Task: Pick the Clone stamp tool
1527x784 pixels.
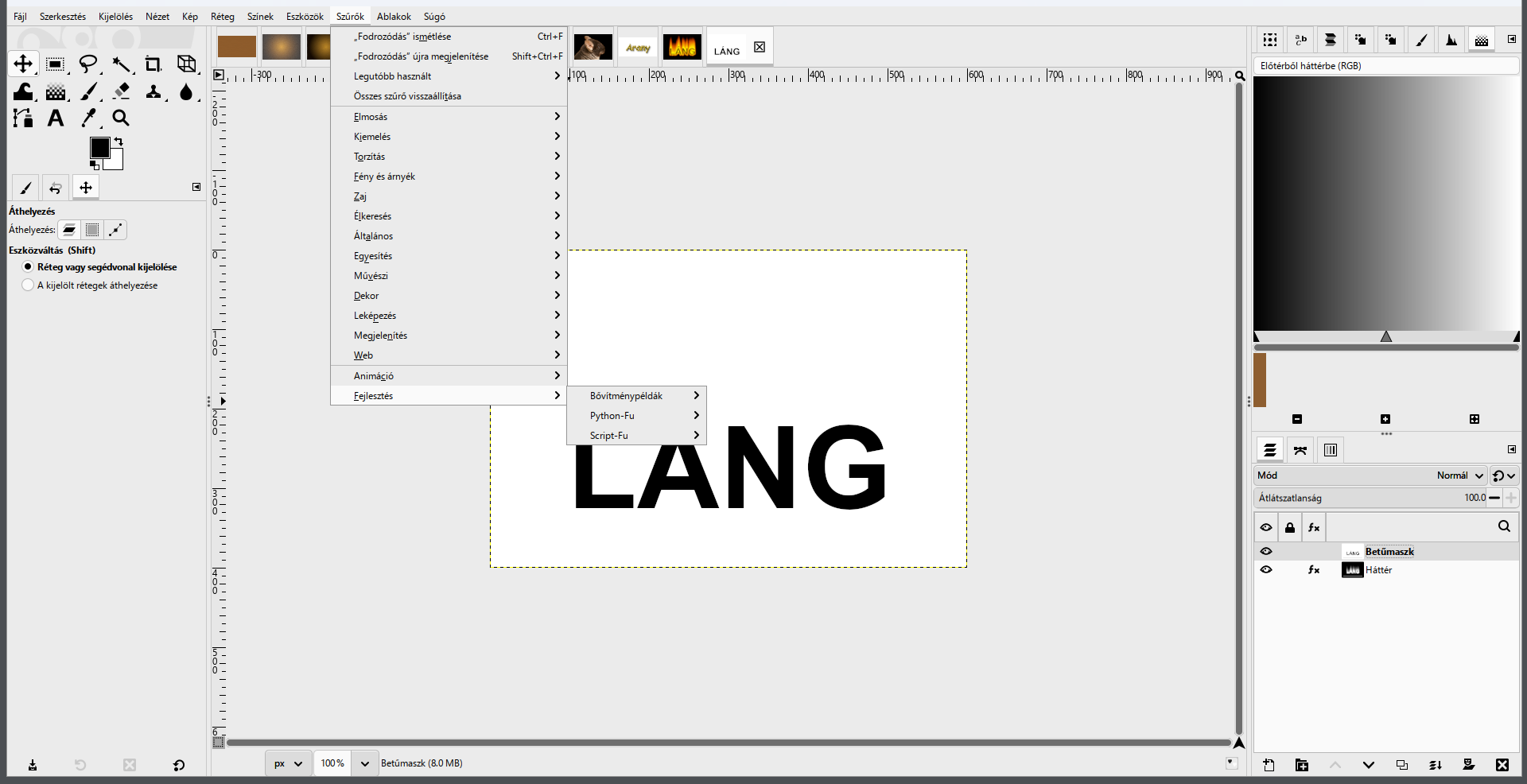Action: tap(153, 91)
